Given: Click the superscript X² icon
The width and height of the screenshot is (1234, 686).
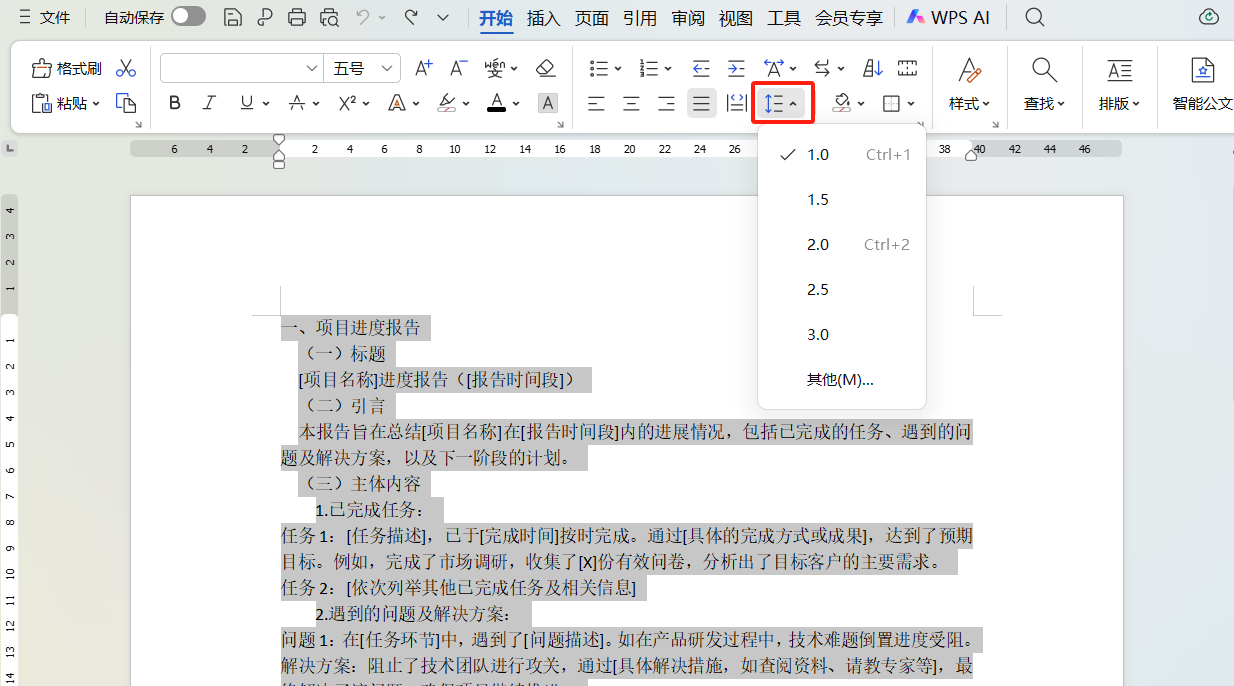Looking at the screenshot, I should (348, 102).
